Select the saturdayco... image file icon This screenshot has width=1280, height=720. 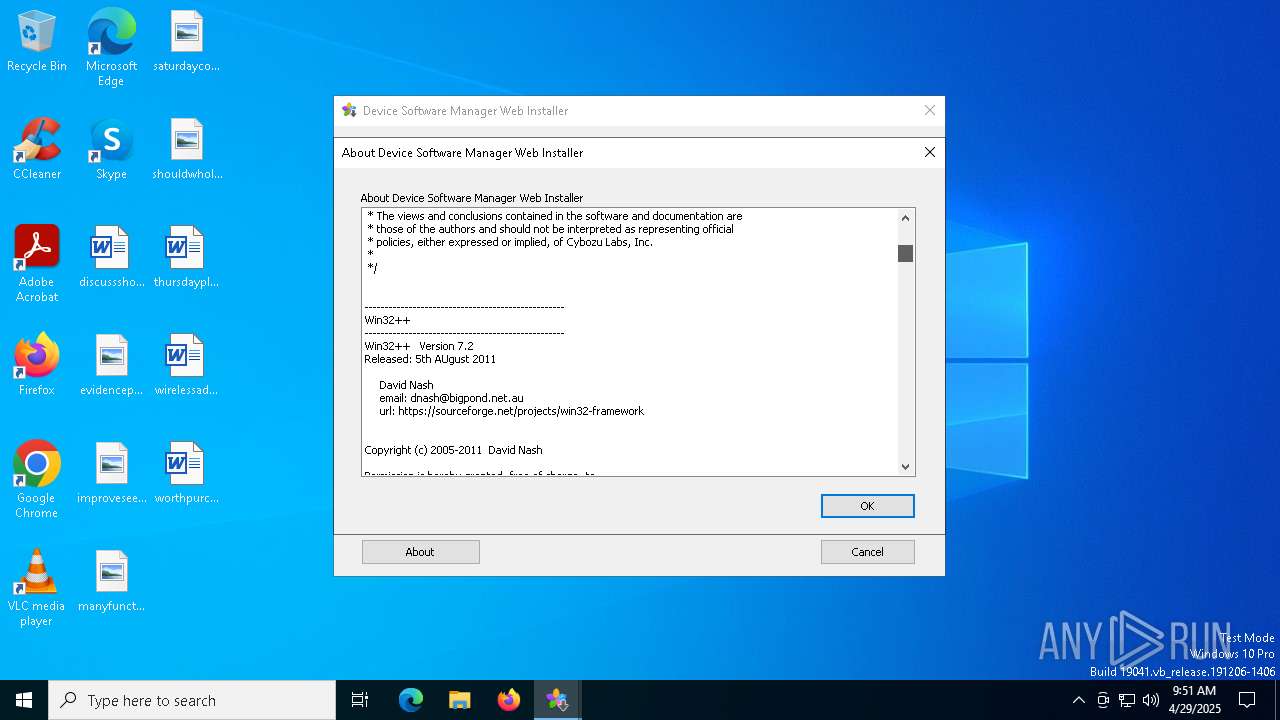[186, 42]
